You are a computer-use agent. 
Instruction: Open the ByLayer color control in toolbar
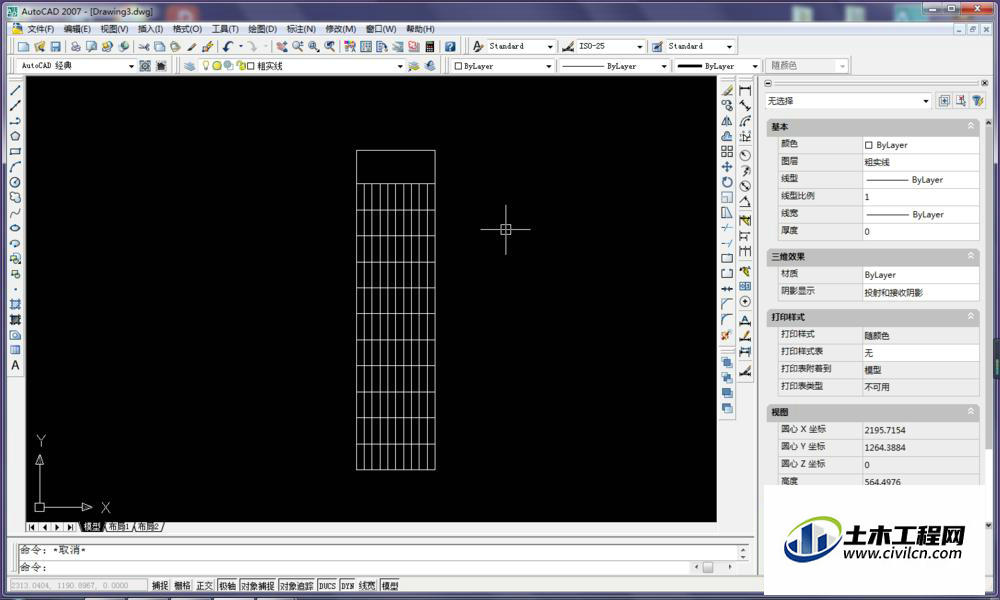tap(502, 66)
